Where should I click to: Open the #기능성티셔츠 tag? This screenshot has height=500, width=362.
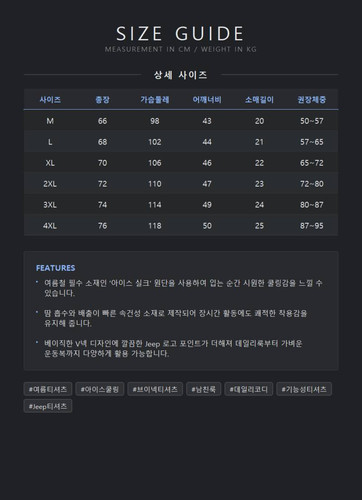coord(304,389)
